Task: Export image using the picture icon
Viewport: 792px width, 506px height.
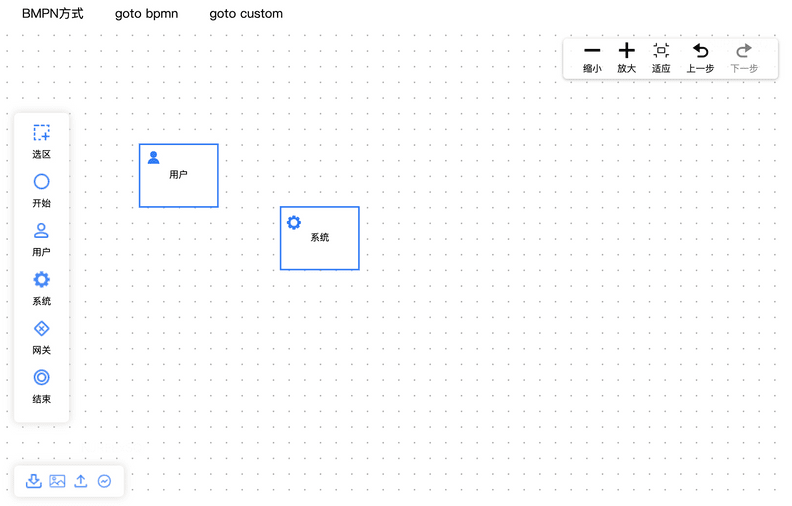Action: tap(57, 481)
